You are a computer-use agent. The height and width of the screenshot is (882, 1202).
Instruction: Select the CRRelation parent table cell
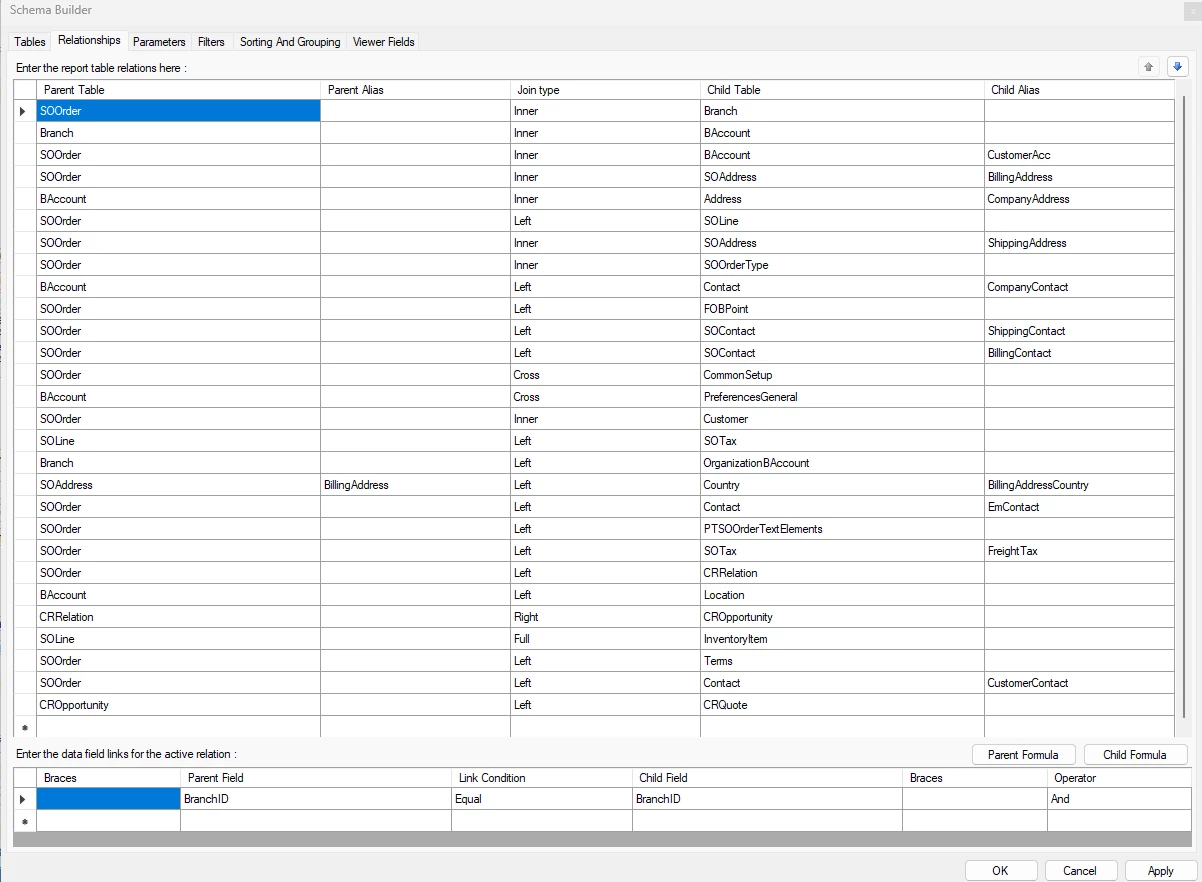178,617
